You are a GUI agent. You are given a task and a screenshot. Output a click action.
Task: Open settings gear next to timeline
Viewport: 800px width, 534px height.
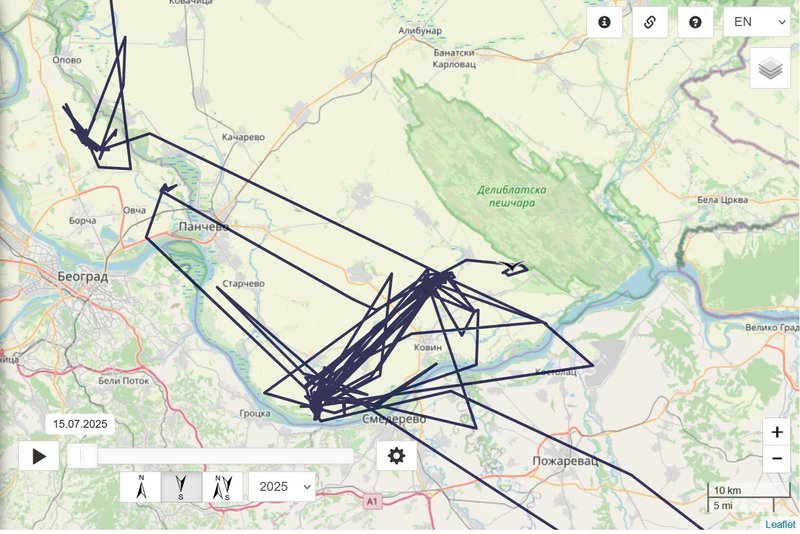pyautogui.click(x=396, y=455)
